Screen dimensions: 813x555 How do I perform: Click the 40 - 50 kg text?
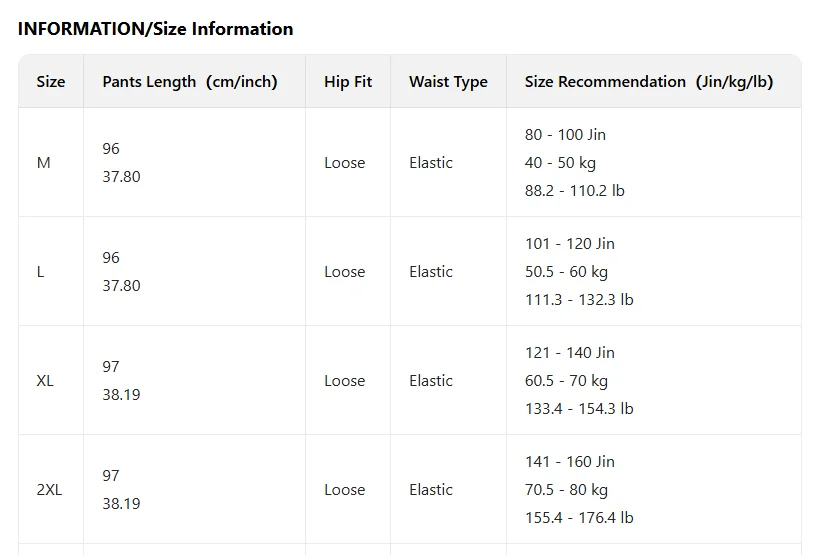(560, 163)
